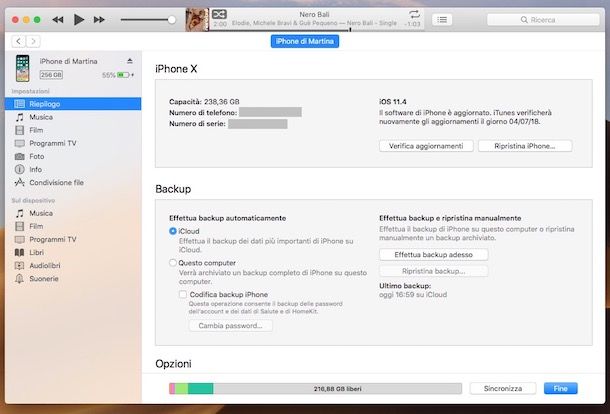Skip to the next track
The image size is (610, 414).
pyautogui.click(x=99, y=19)
